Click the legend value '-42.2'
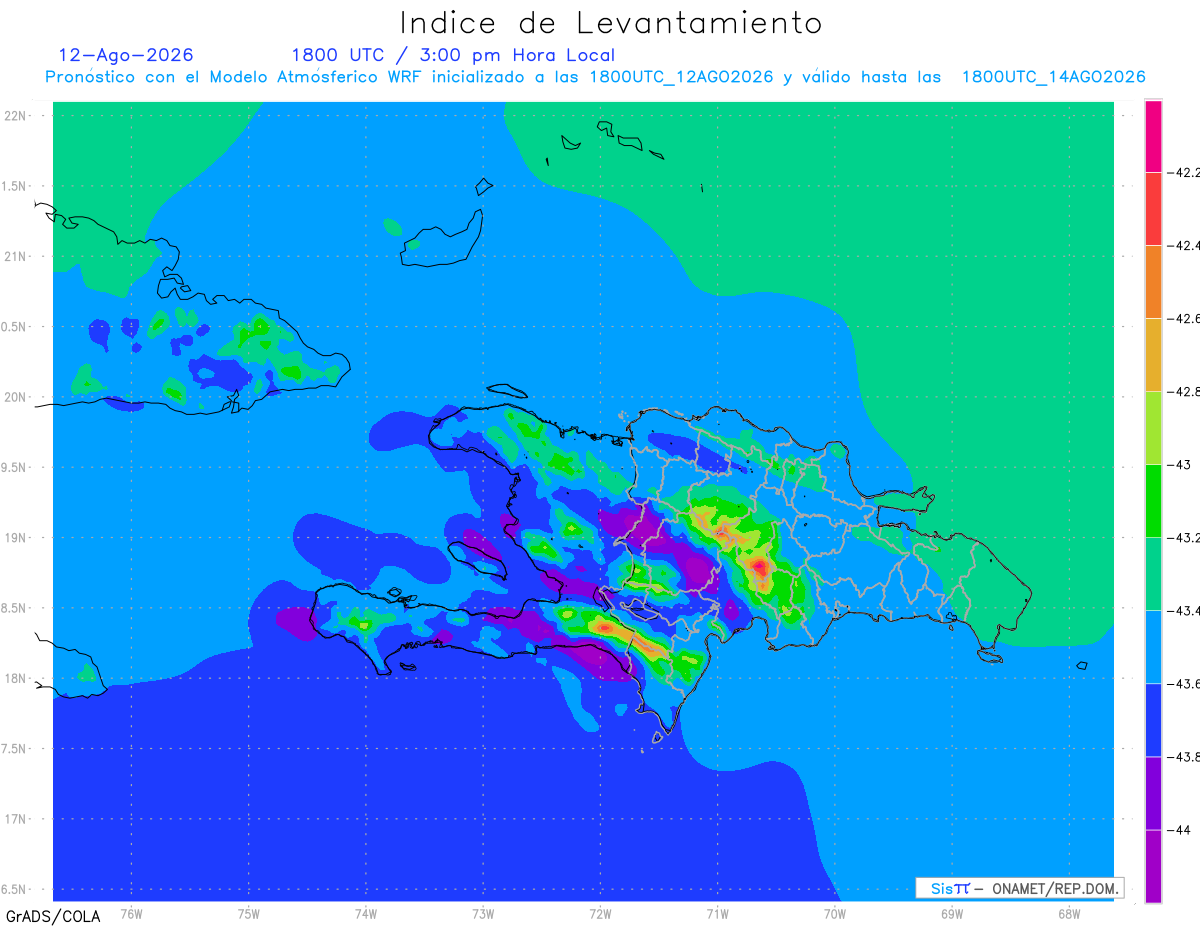This screenshot has height=927, width=1200. [x=1185, y=172]
